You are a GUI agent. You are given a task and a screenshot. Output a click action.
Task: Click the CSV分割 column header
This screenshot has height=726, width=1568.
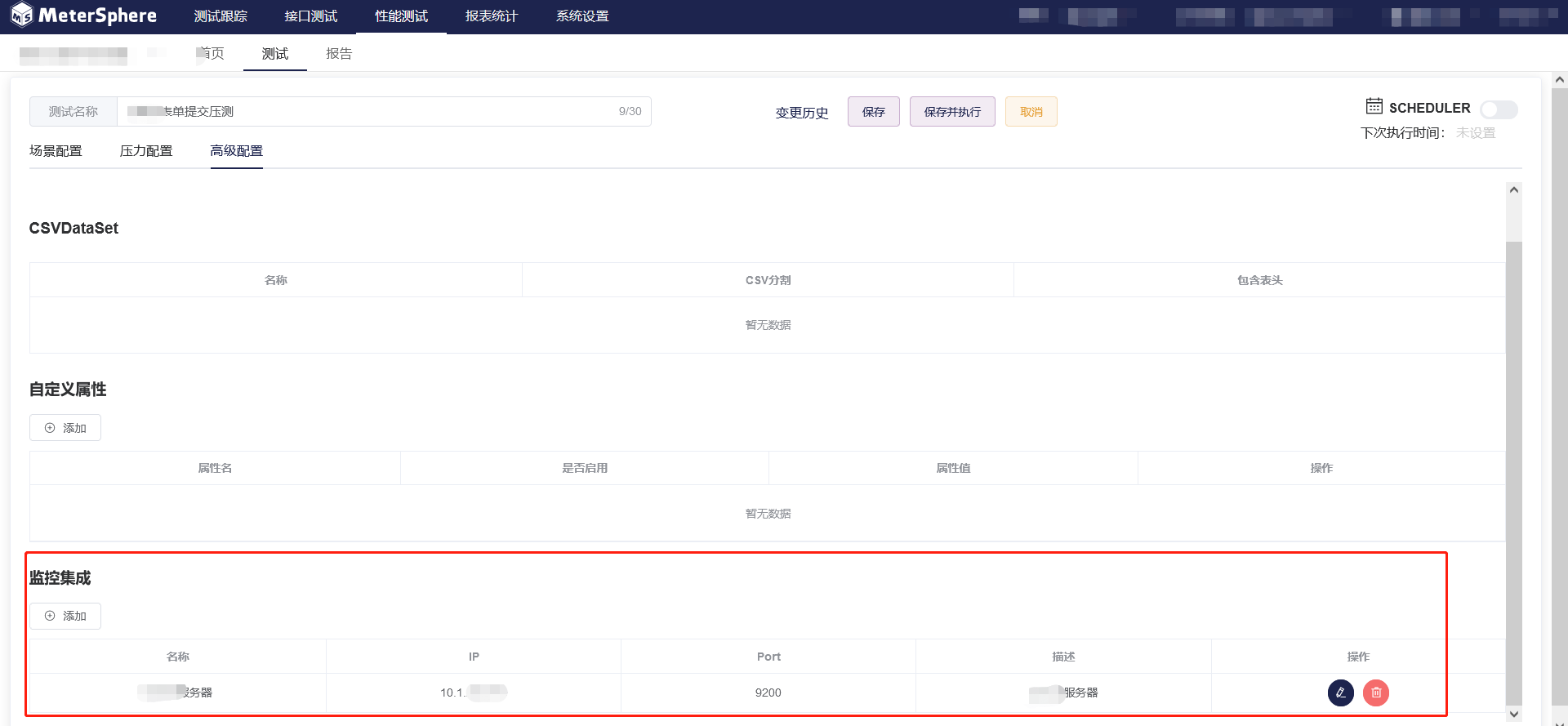point(768,280)
